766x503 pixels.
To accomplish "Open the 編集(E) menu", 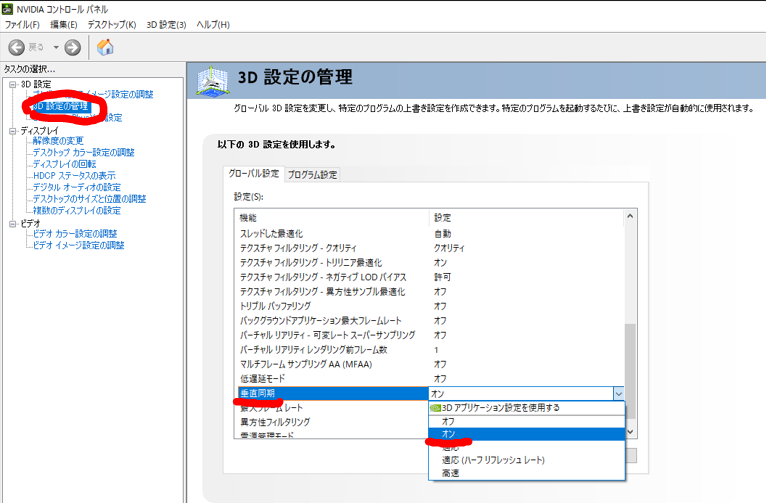I will coord(64,24).
